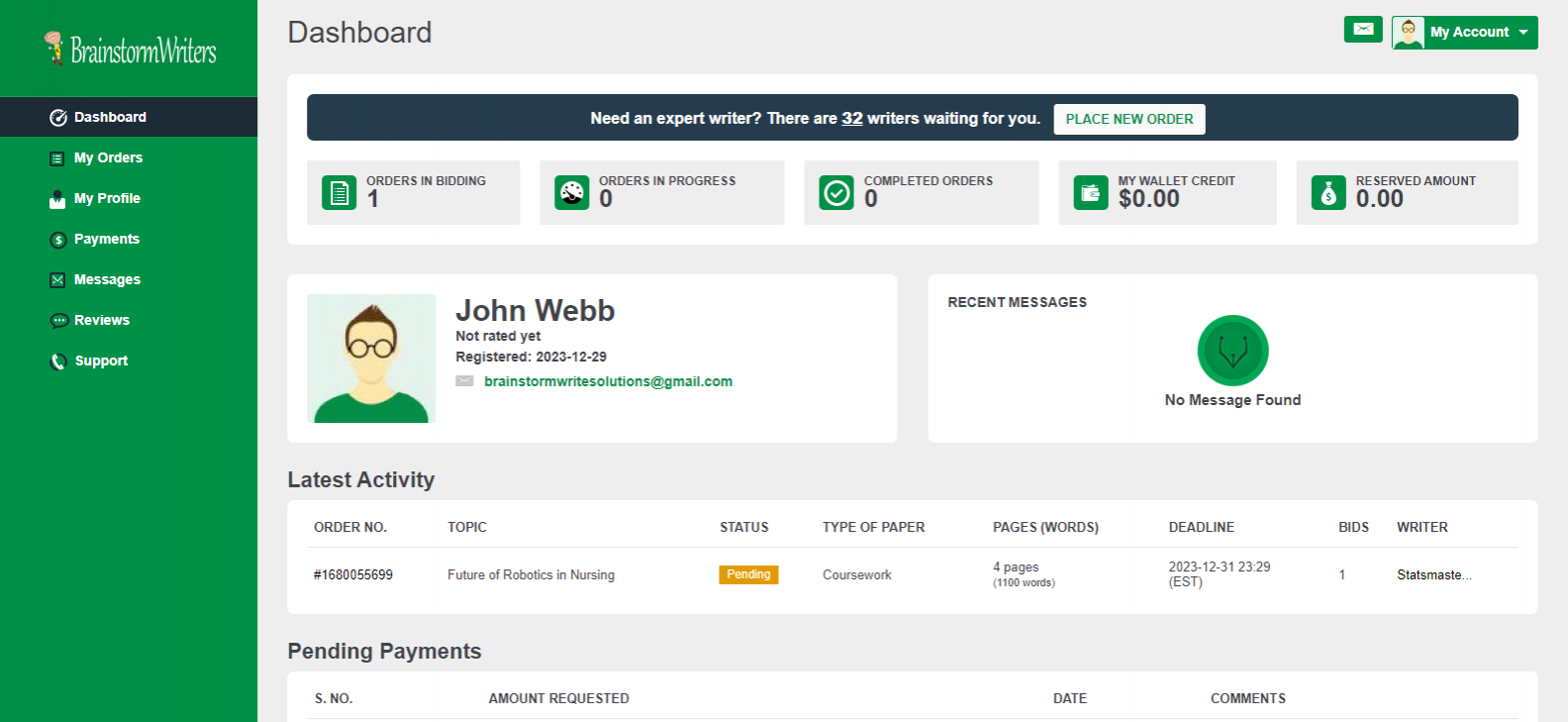Click the Support phone icon
This screenshot has width=1568, height=722.
click(x=58, y=361)
